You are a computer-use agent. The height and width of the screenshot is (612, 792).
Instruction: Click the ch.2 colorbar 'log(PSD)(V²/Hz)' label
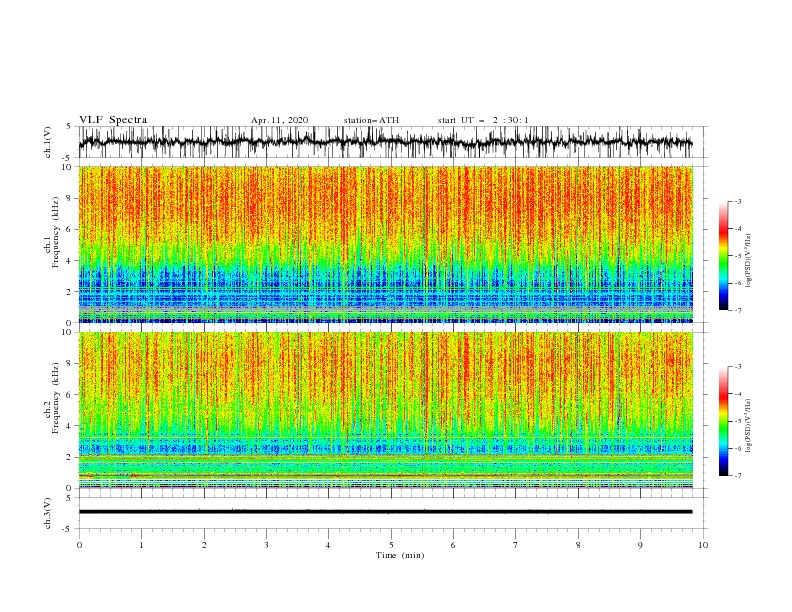(x=749, y=425)
